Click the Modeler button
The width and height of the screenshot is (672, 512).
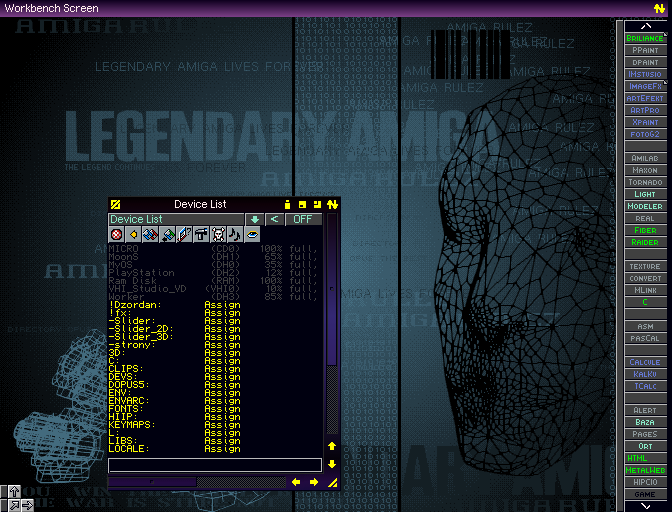click(x=645, y=206)
